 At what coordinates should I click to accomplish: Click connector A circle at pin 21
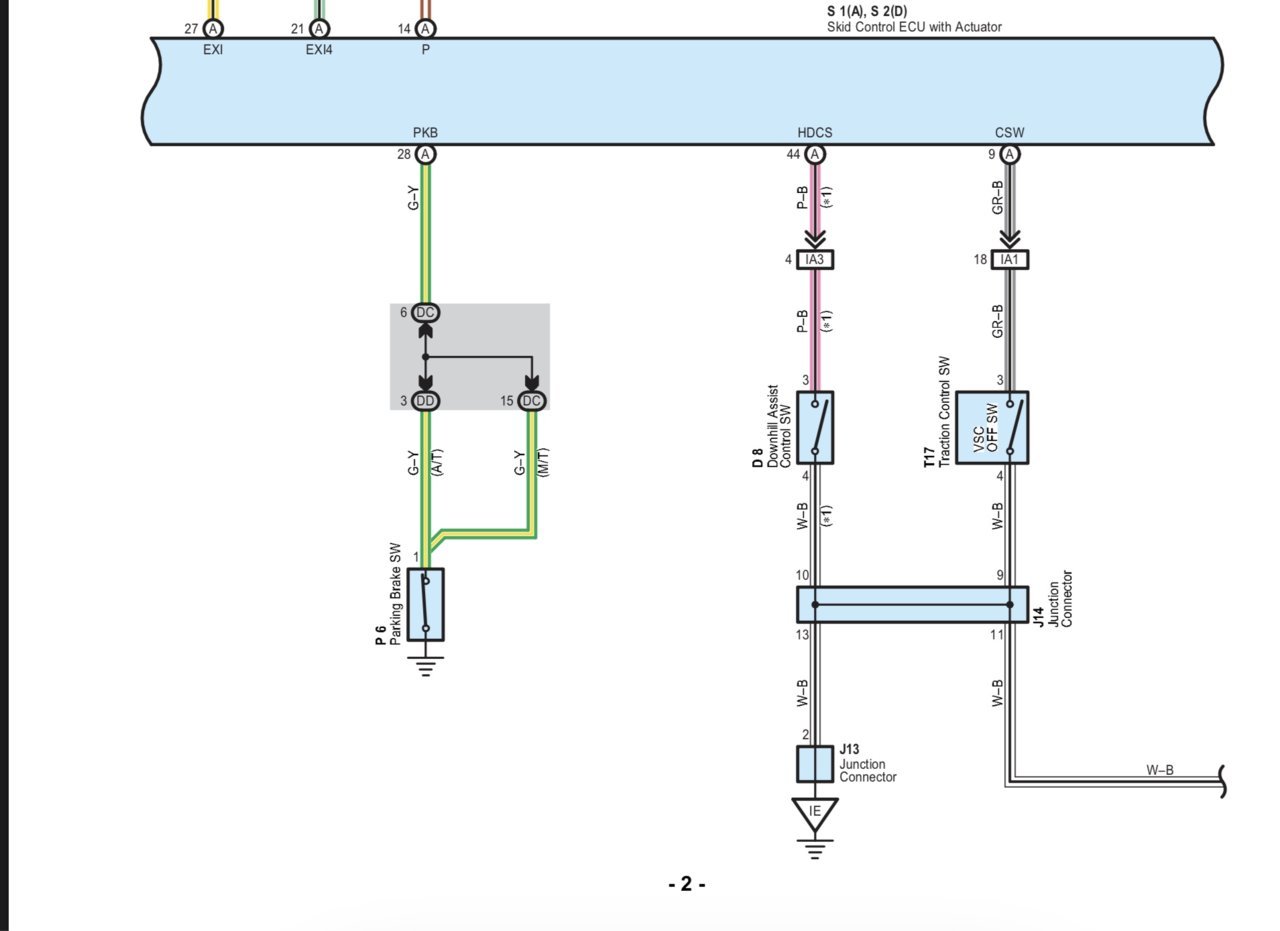(319, 29)
